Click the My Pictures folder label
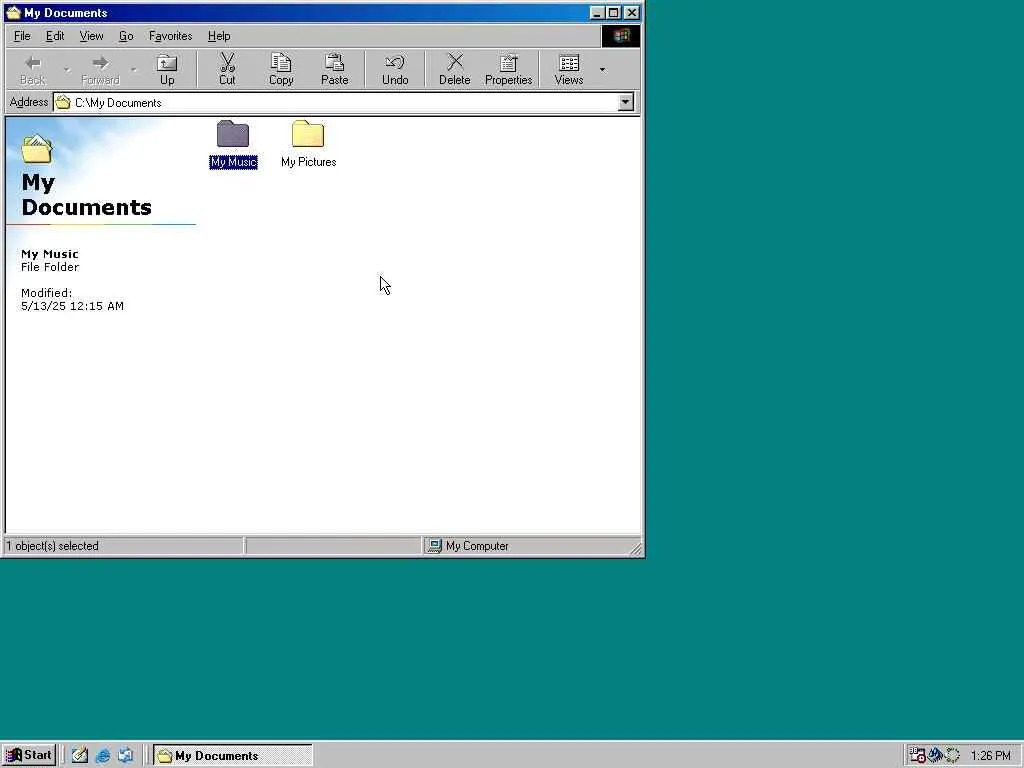The image size is (1024, 768). tap(308, 162)
